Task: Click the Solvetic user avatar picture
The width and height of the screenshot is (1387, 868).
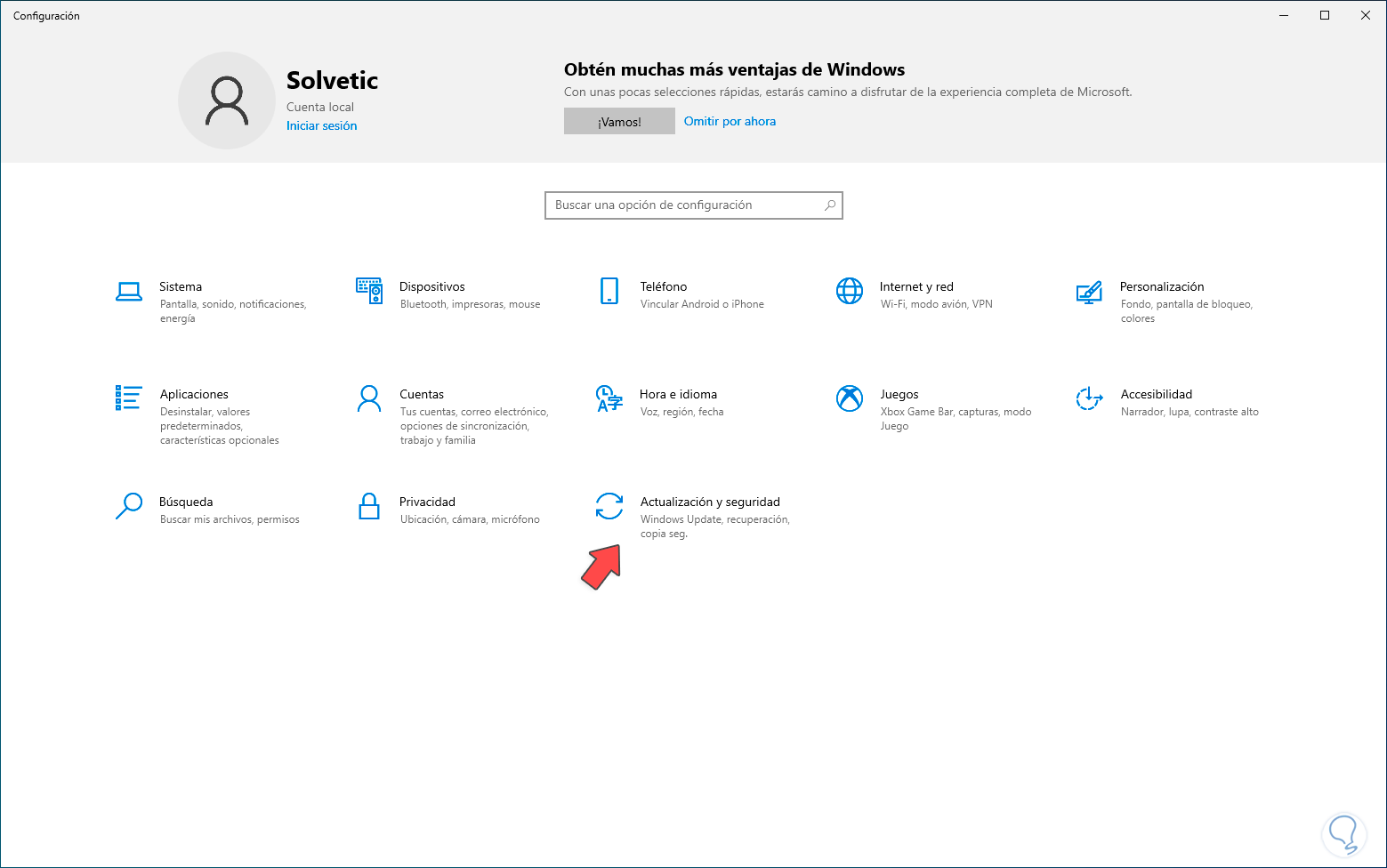Action: 227,100
